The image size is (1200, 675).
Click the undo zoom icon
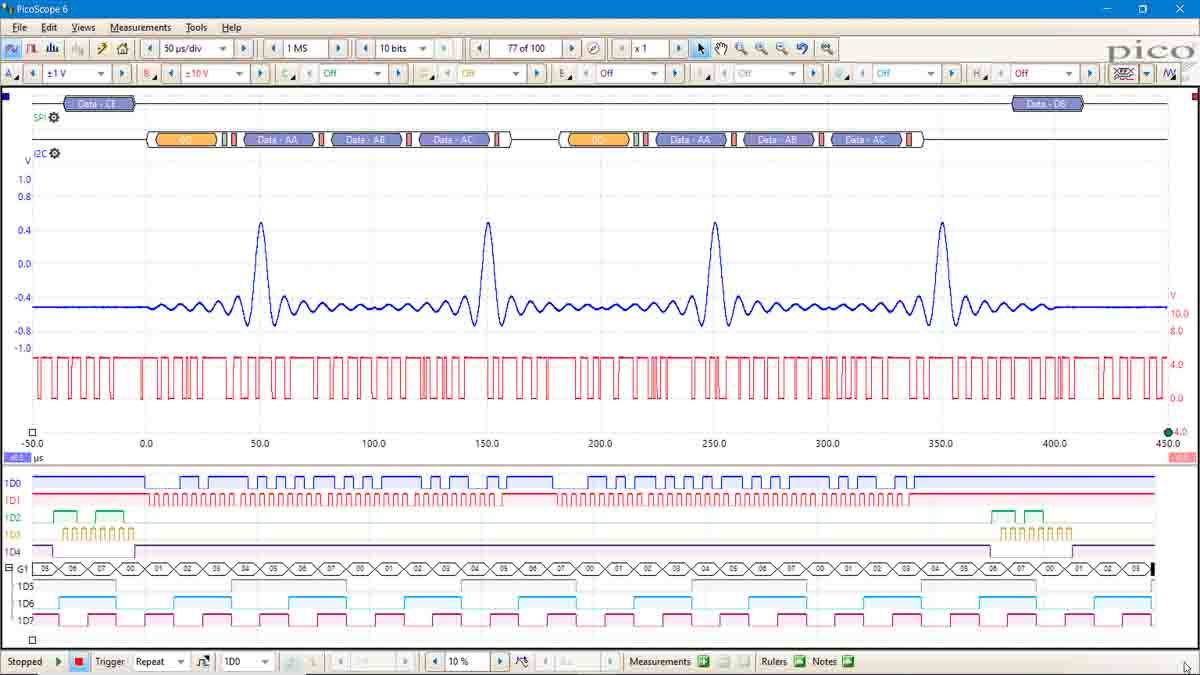pyautogui.click(x=800, y=47)
